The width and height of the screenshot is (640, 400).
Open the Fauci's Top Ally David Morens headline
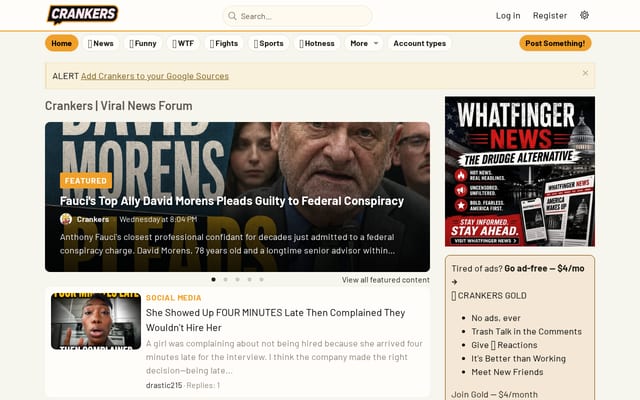[232, 201]
